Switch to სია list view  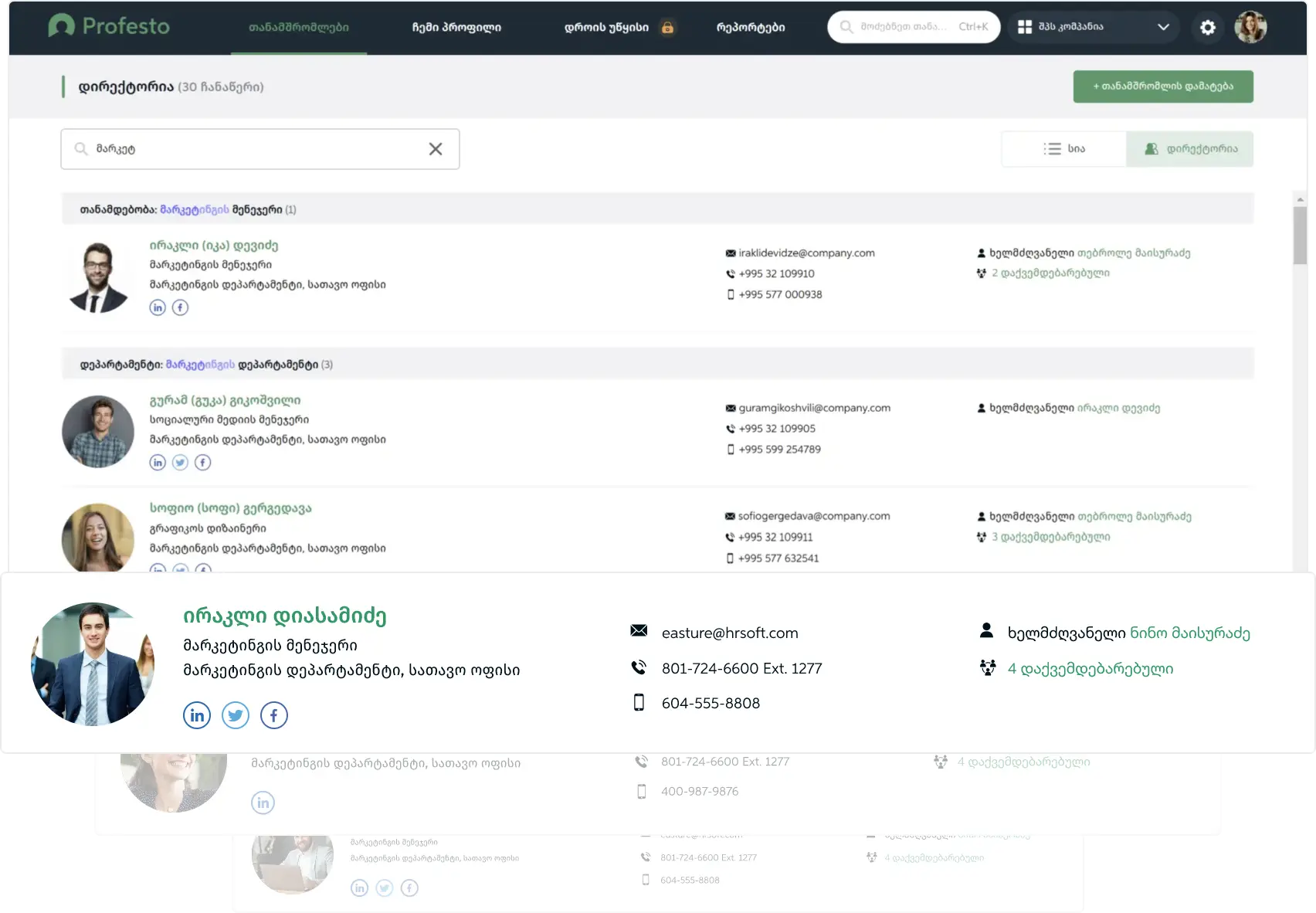1064,149
